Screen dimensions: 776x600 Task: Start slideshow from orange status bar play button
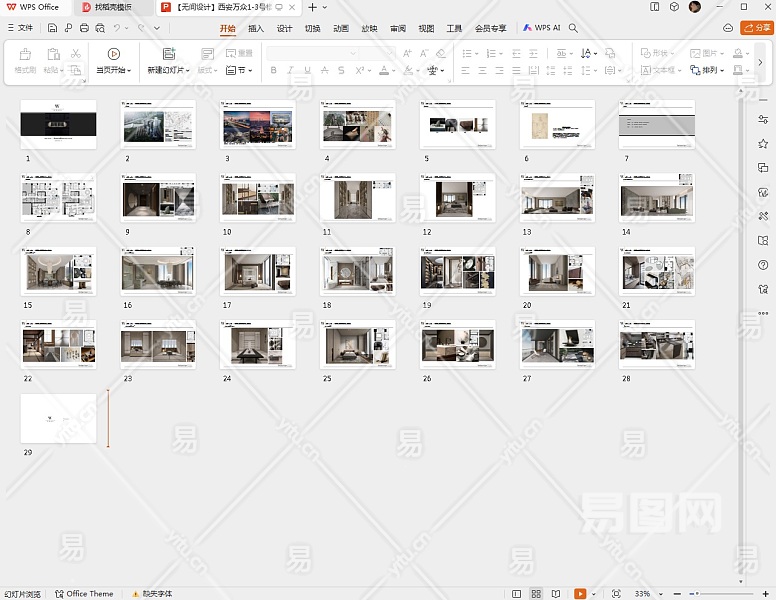(580, 594)
